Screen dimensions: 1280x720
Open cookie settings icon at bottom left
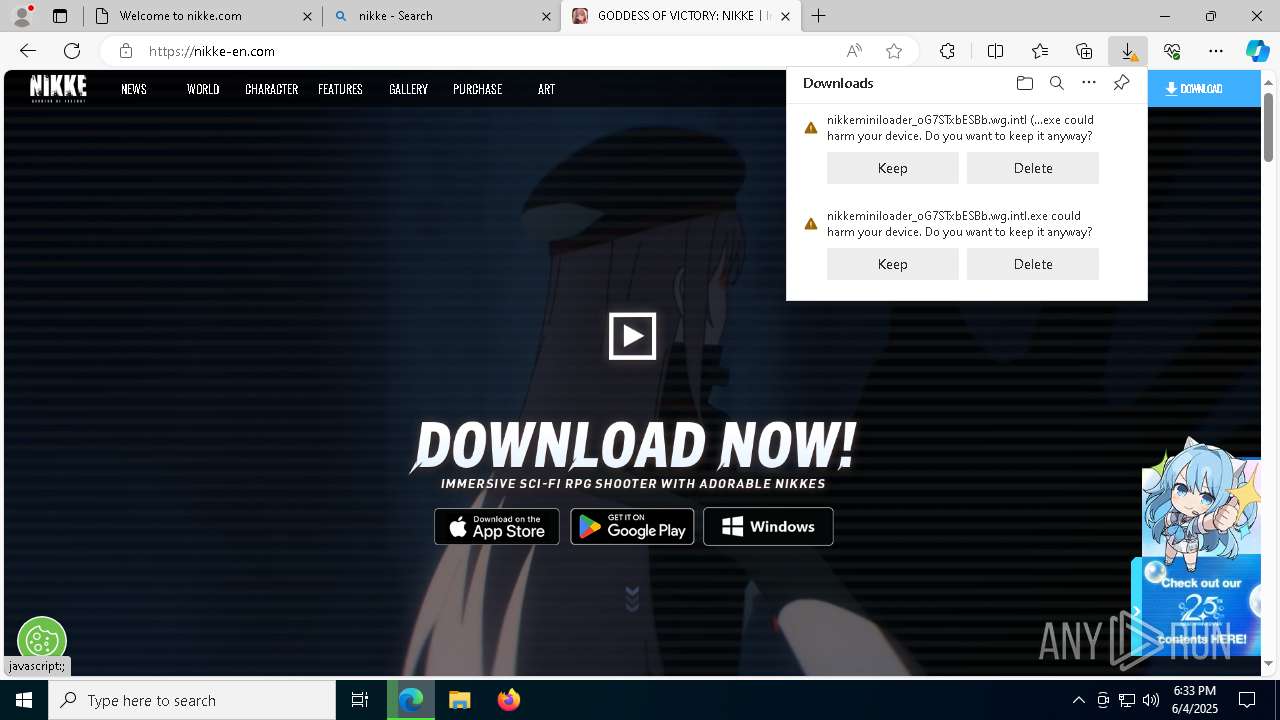(x=42, y=640)
